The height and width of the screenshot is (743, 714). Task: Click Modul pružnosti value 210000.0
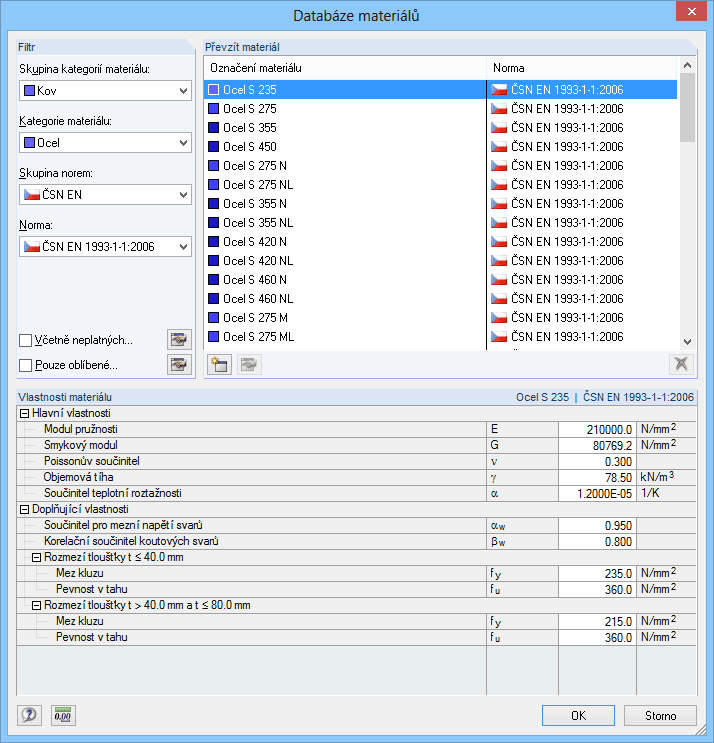point(597,430)
